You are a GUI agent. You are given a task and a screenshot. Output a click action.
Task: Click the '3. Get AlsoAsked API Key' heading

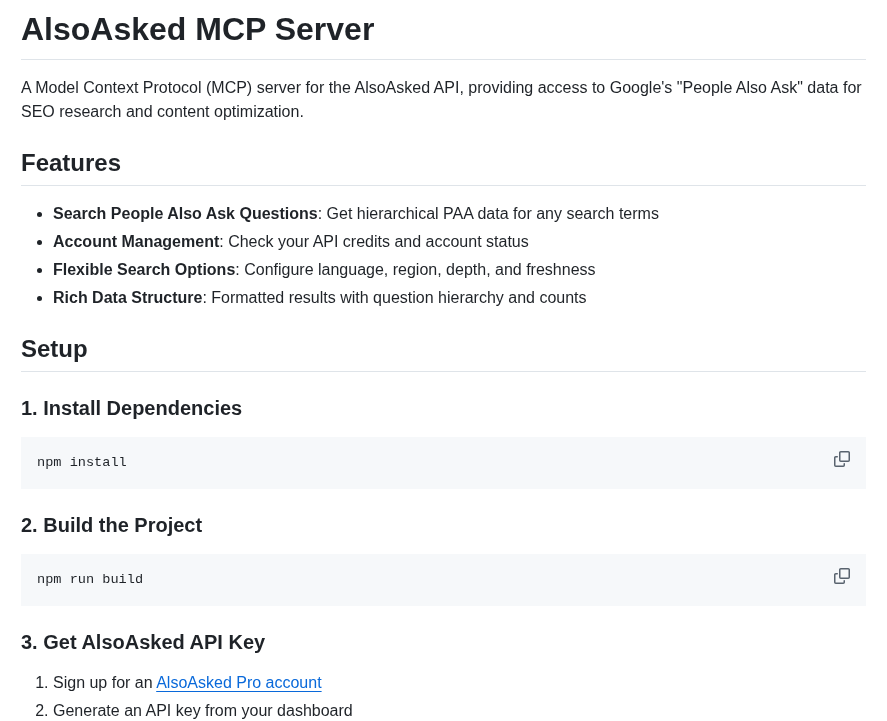pos(143,642)
